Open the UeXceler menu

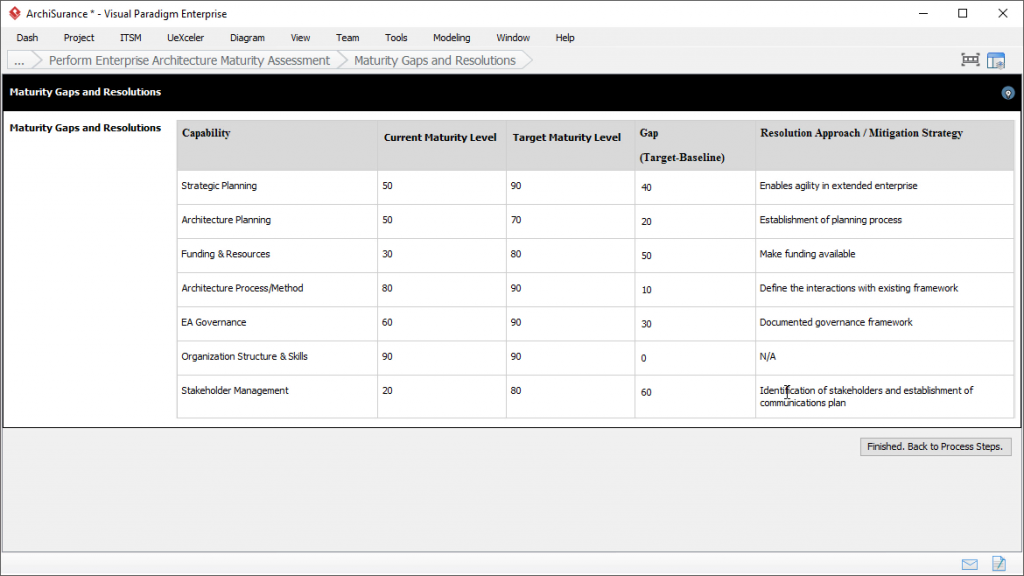point(185,38)
